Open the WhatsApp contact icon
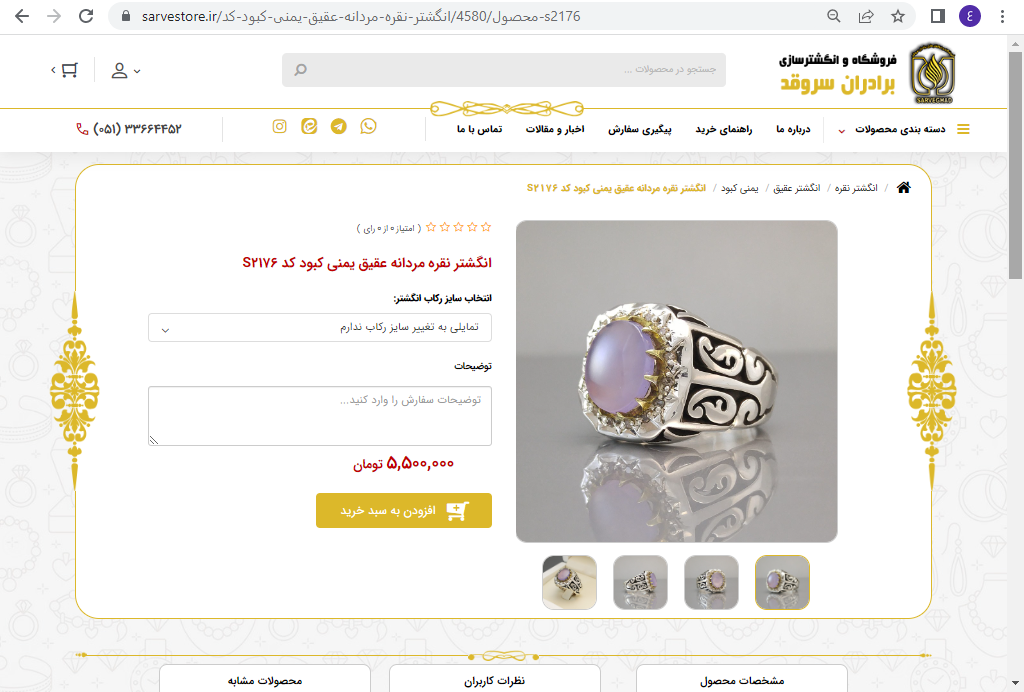The image size is (1024, 692). (x=368, y=126)
